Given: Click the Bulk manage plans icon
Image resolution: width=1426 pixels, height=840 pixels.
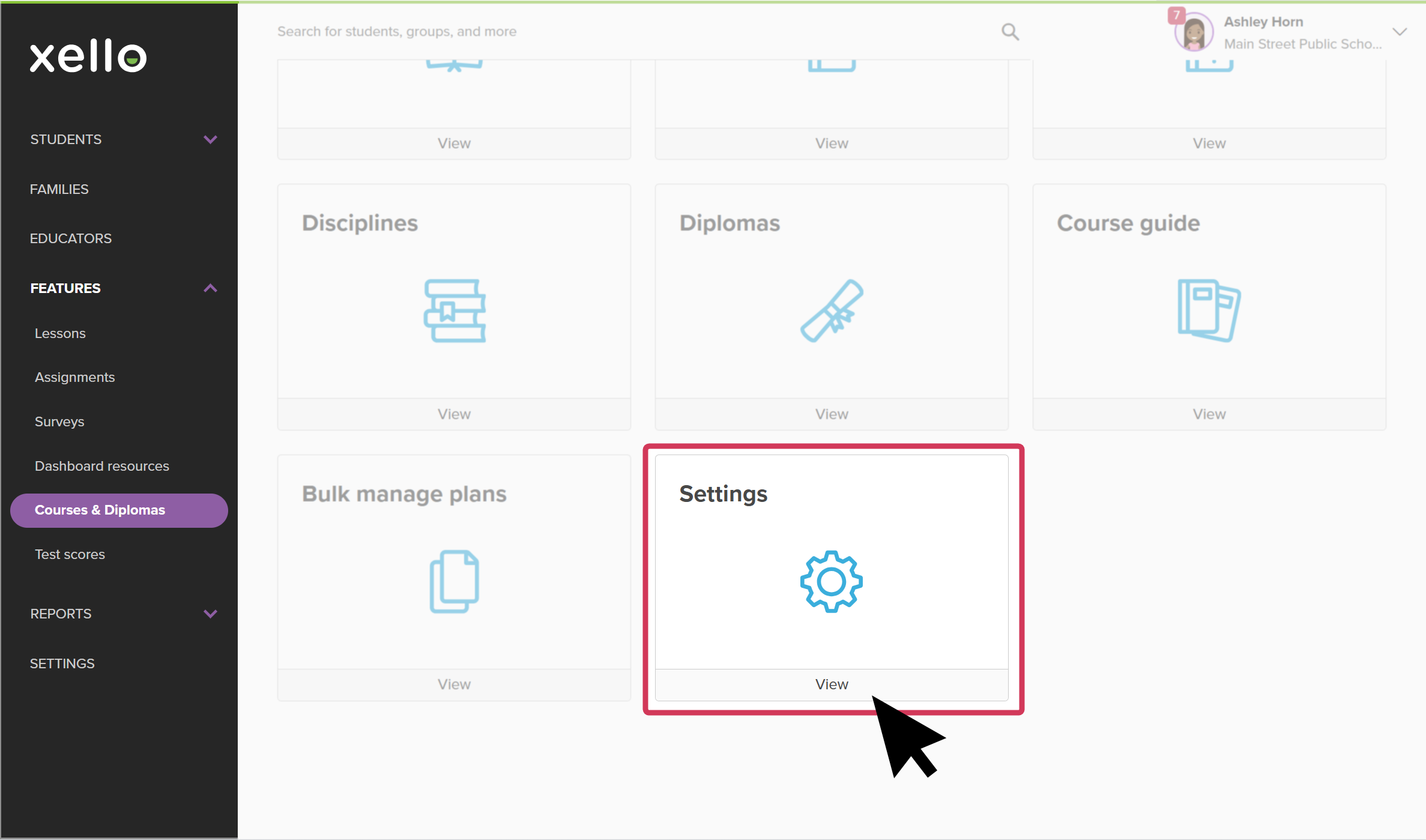Looking at the screenshot, I should (454, 580).
